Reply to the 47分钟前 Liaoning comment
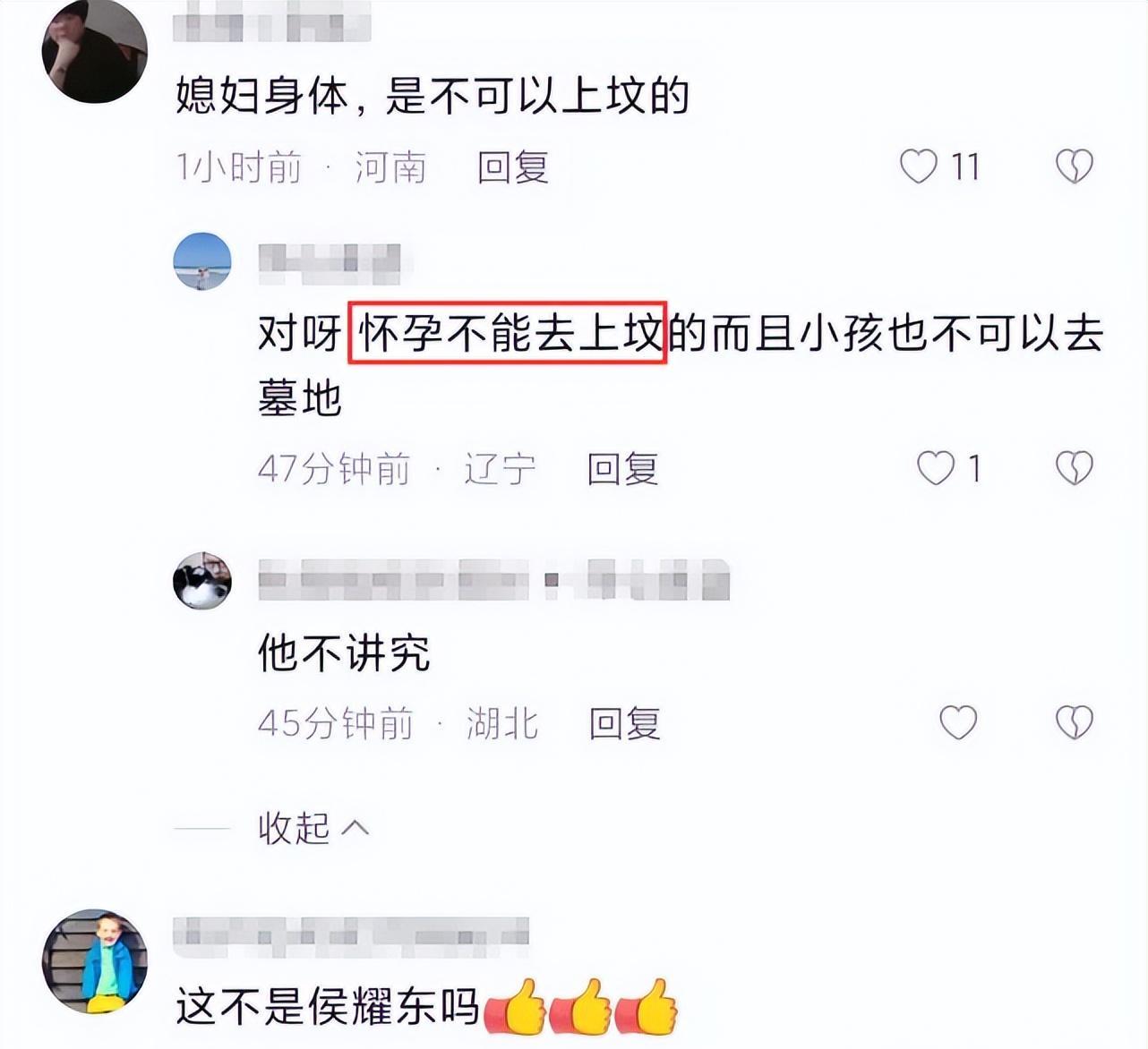Viewport: 1148px width, 1049px height. coord(623,469)
